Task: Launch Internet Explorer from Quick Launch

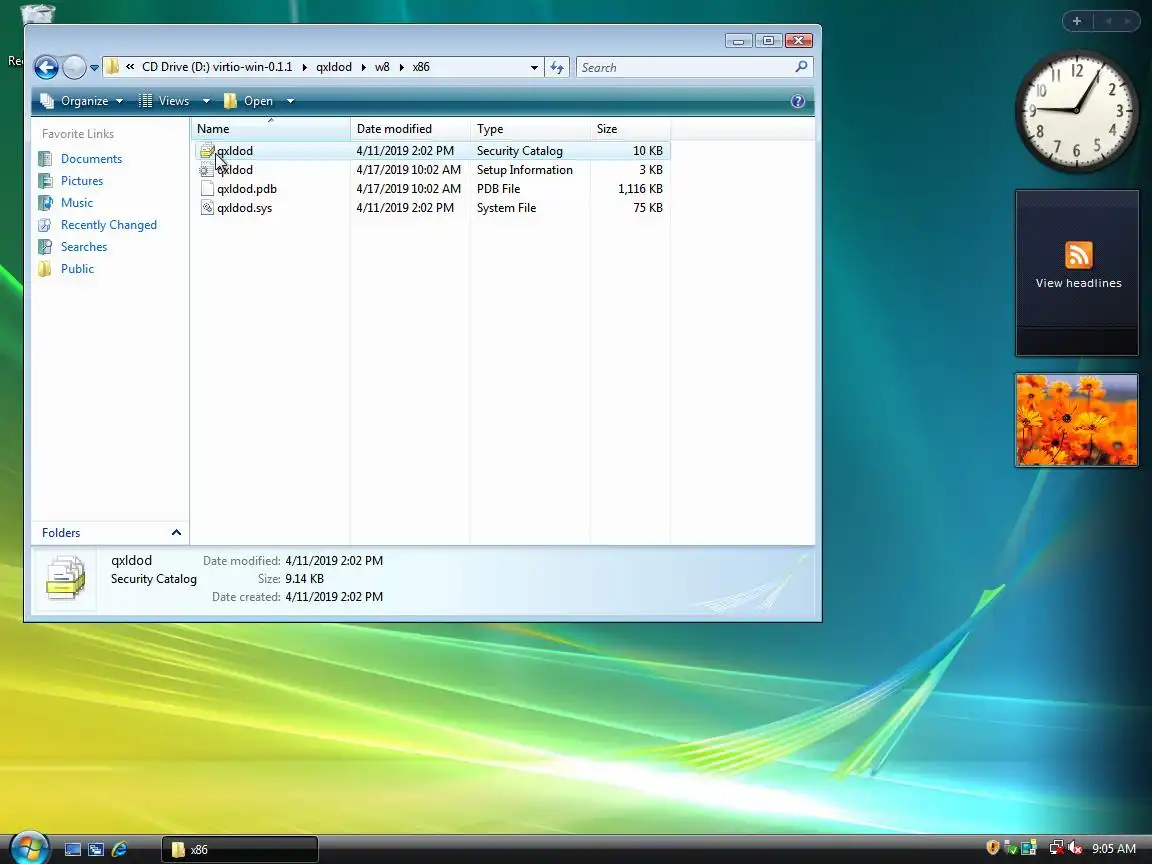Action: [120, 850]
